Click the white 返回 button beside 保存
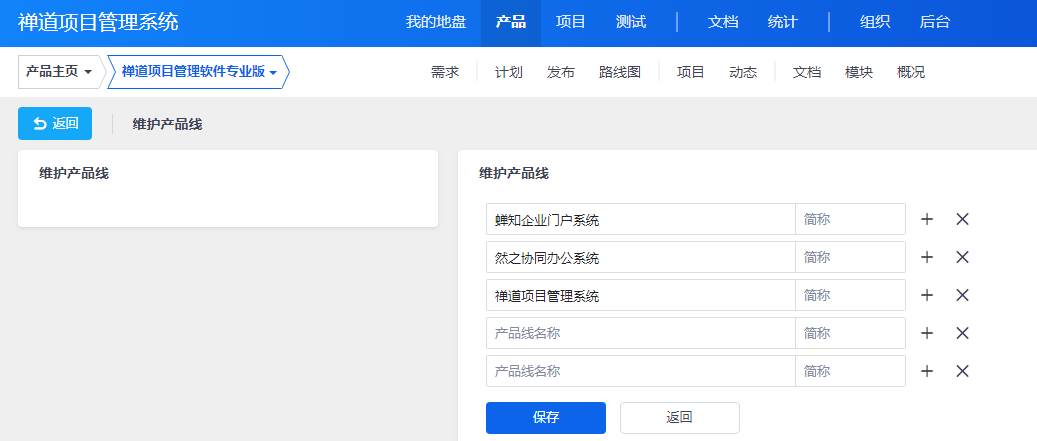 [679, 418]
